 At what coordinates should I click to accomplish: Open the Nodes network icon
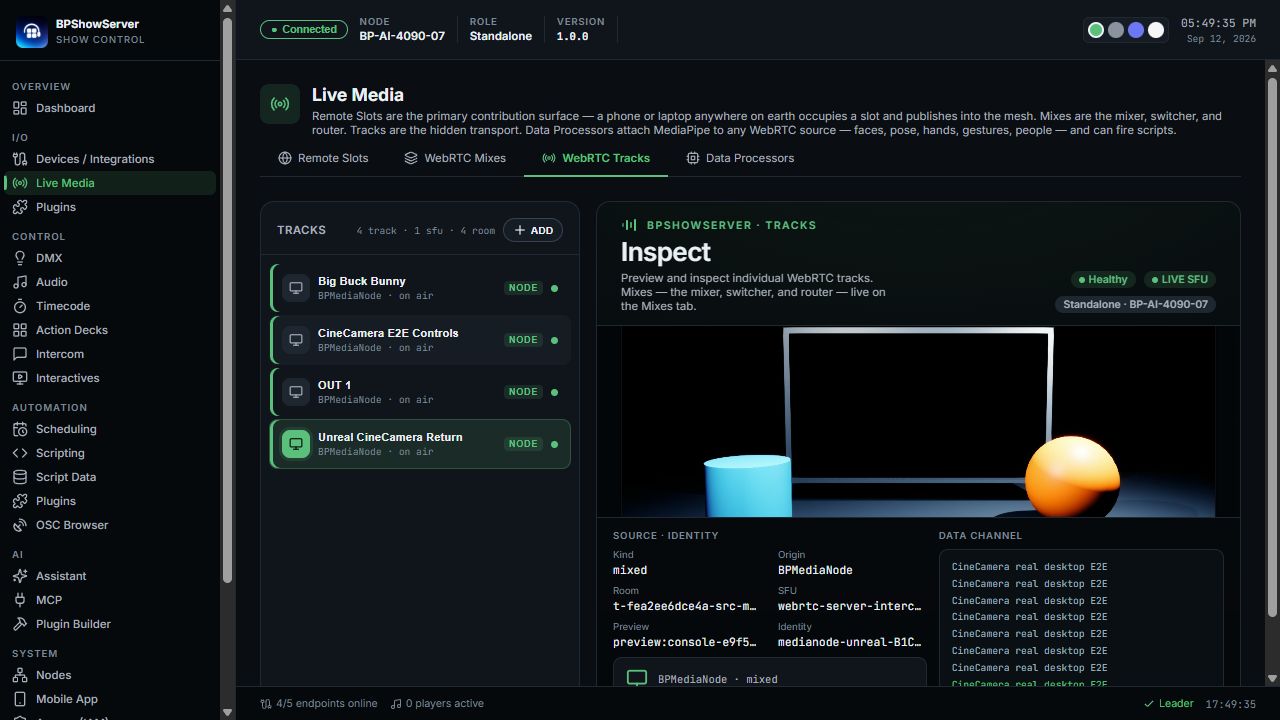coord(20,675)
